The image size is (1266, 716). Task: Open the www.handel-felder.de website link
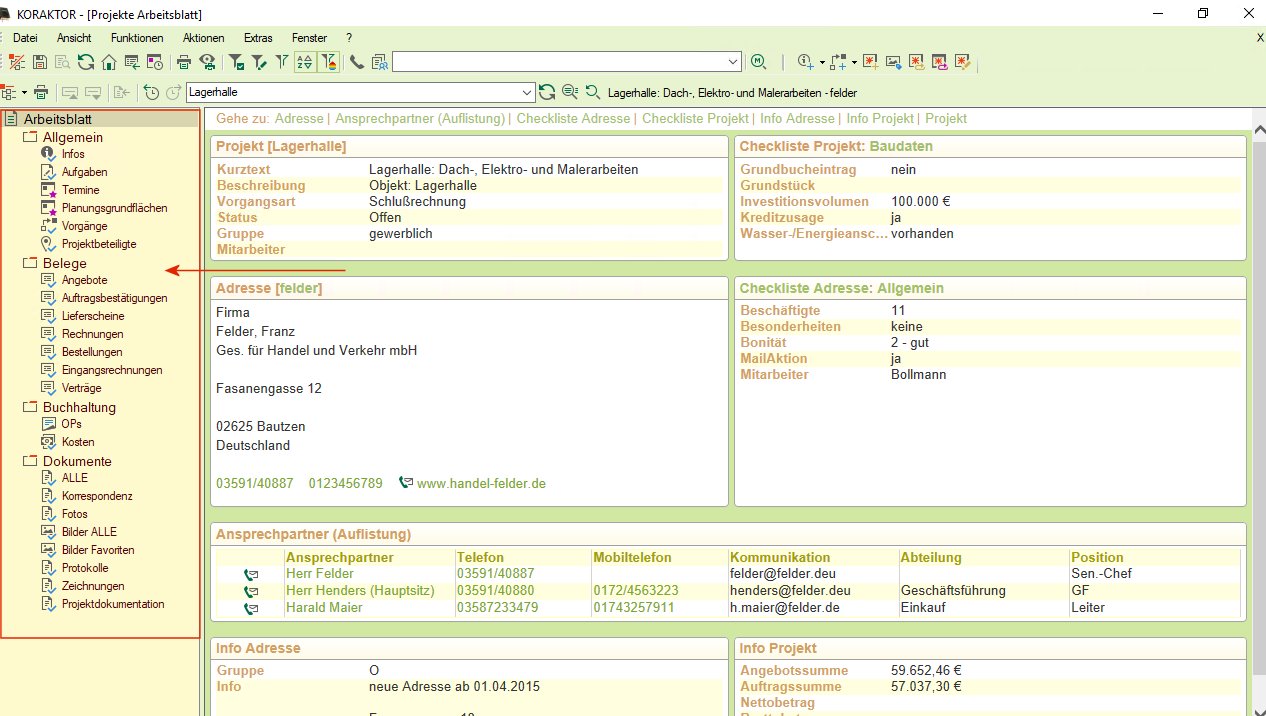click(x=481, y=483)
